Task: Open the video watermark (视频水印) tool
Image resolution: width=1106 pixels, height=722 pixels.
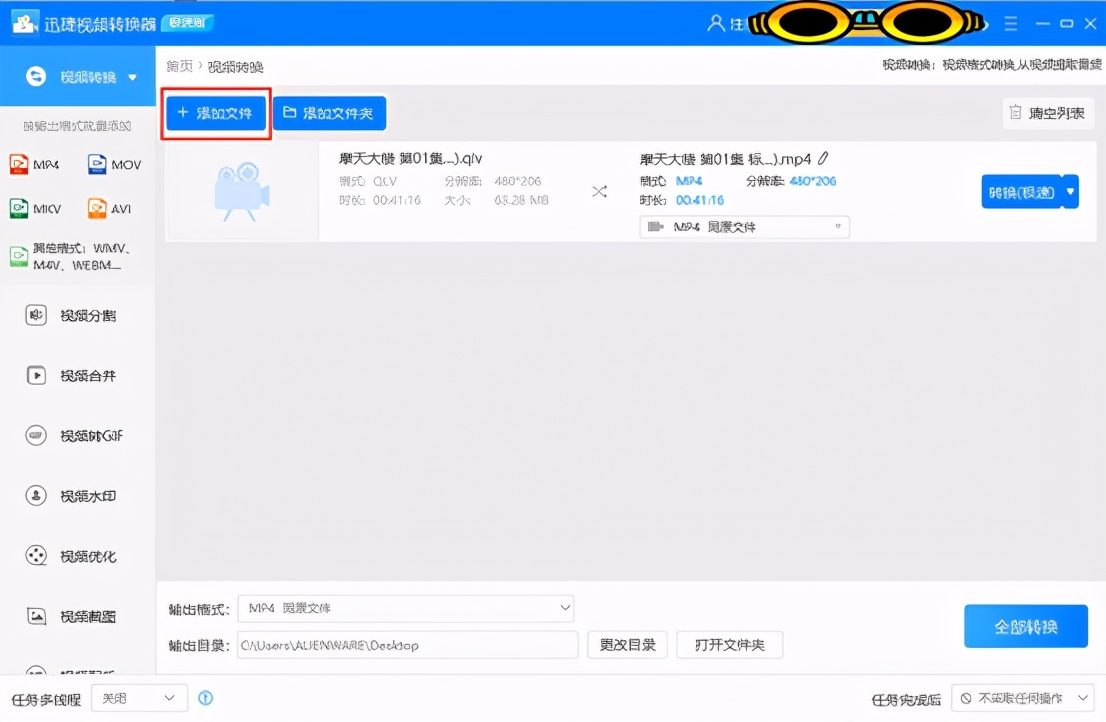Action: pyautogui.click(x=70, y=496)
